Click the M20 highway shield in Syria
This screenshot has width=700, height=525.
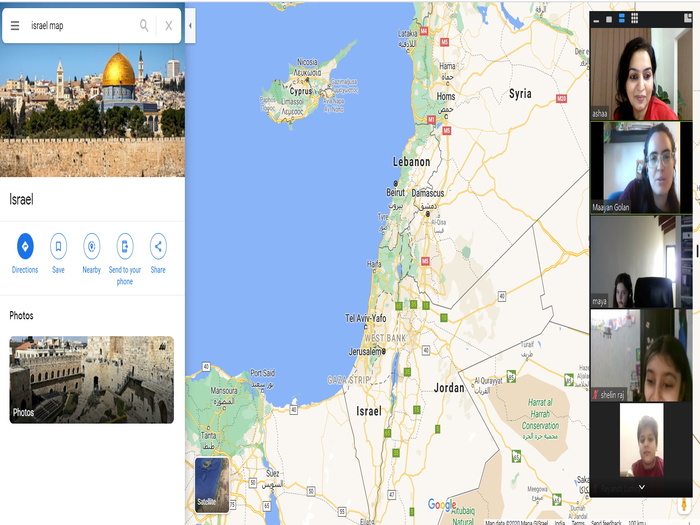pyautogui.click(x=561, y=99)
